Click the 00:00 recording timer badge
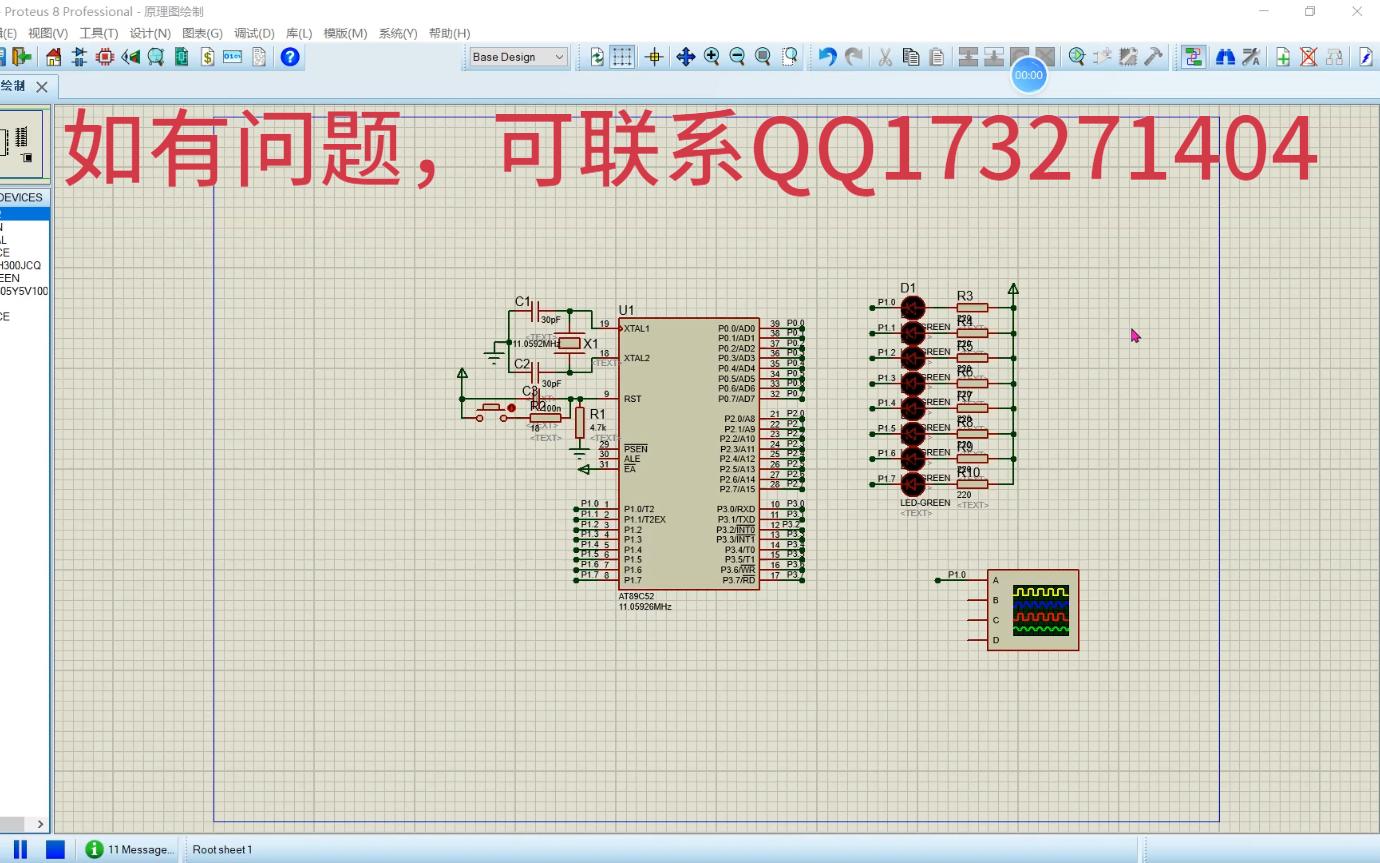This screenshot has width=1380, height=863. [1028, 75]
